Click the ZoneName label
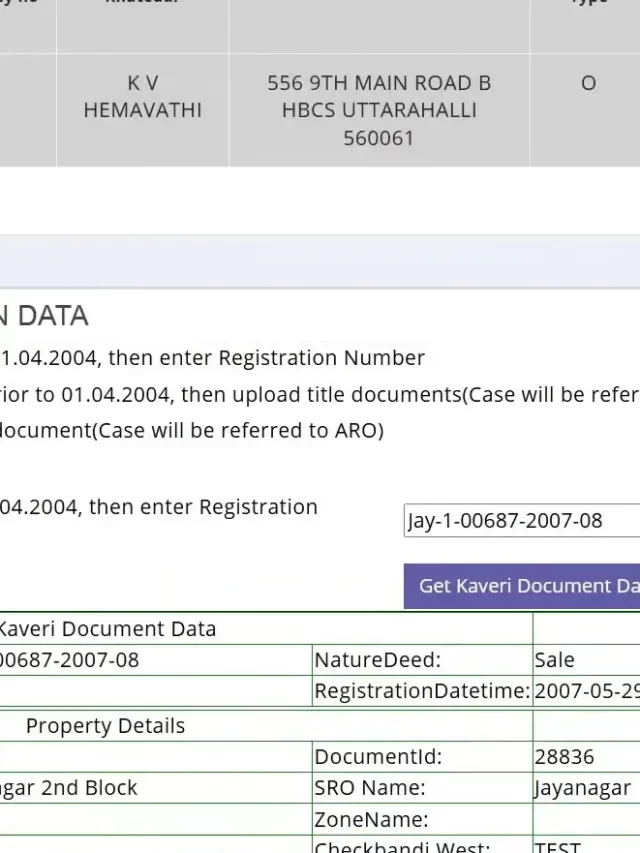This screenshot has height=853, width=640. (371, 819)
